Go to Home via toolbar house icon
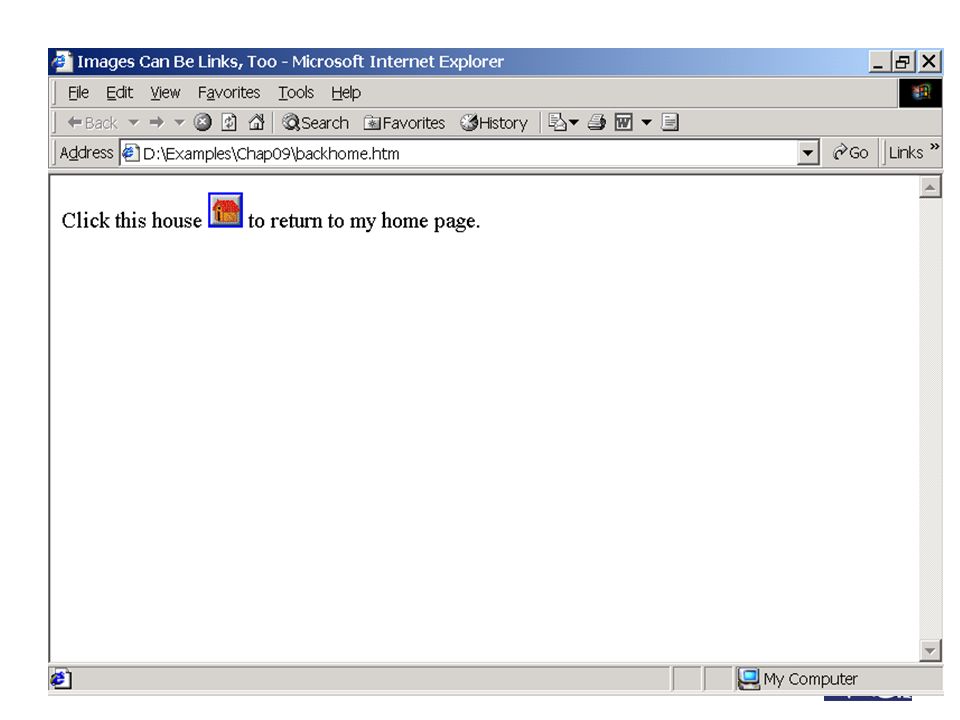 click(x=256, y=122)
